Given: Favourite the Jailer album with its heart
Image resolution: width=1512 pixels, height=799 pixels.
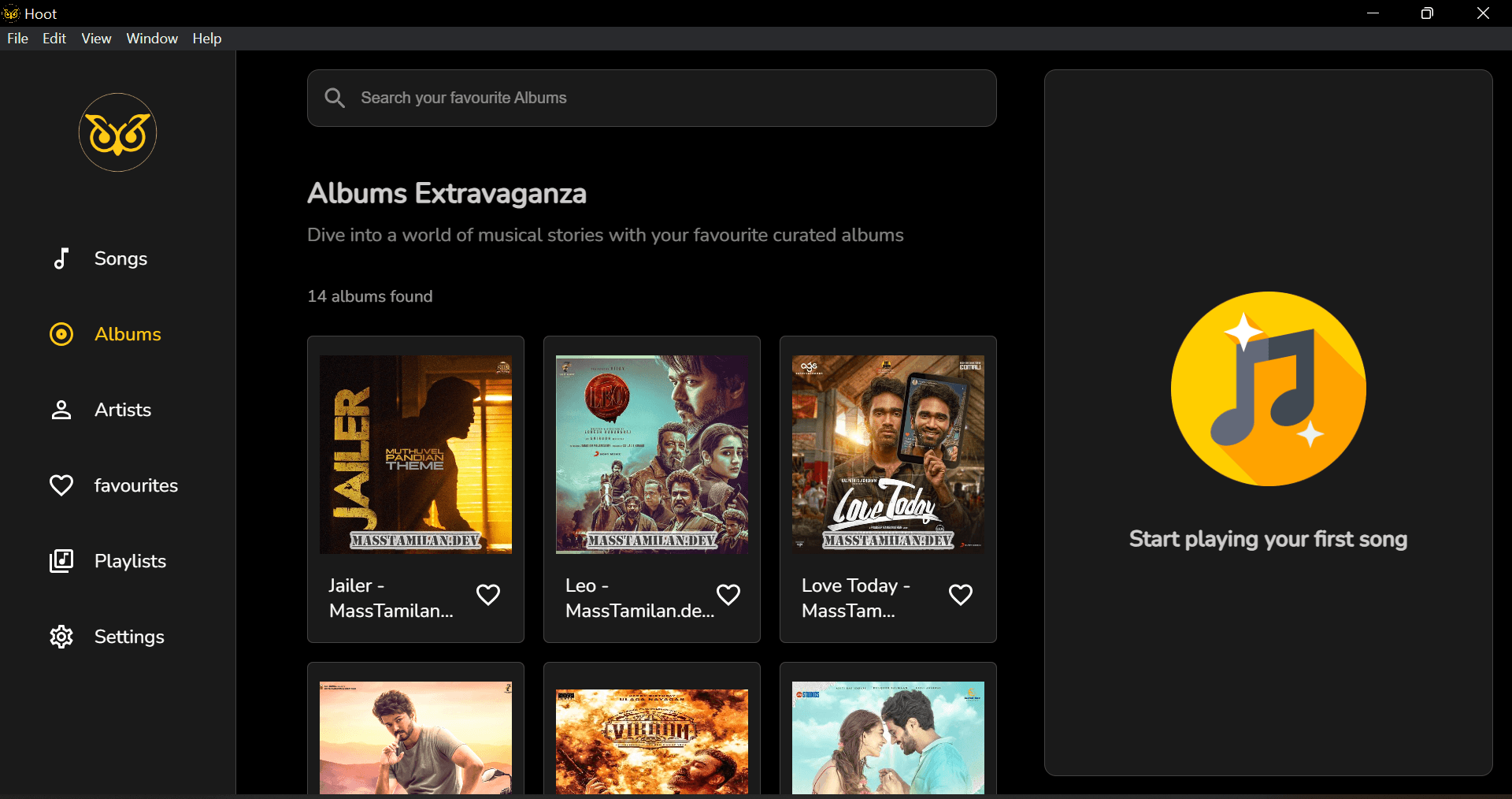Looking at the screenshot, I should coord(488,595).
